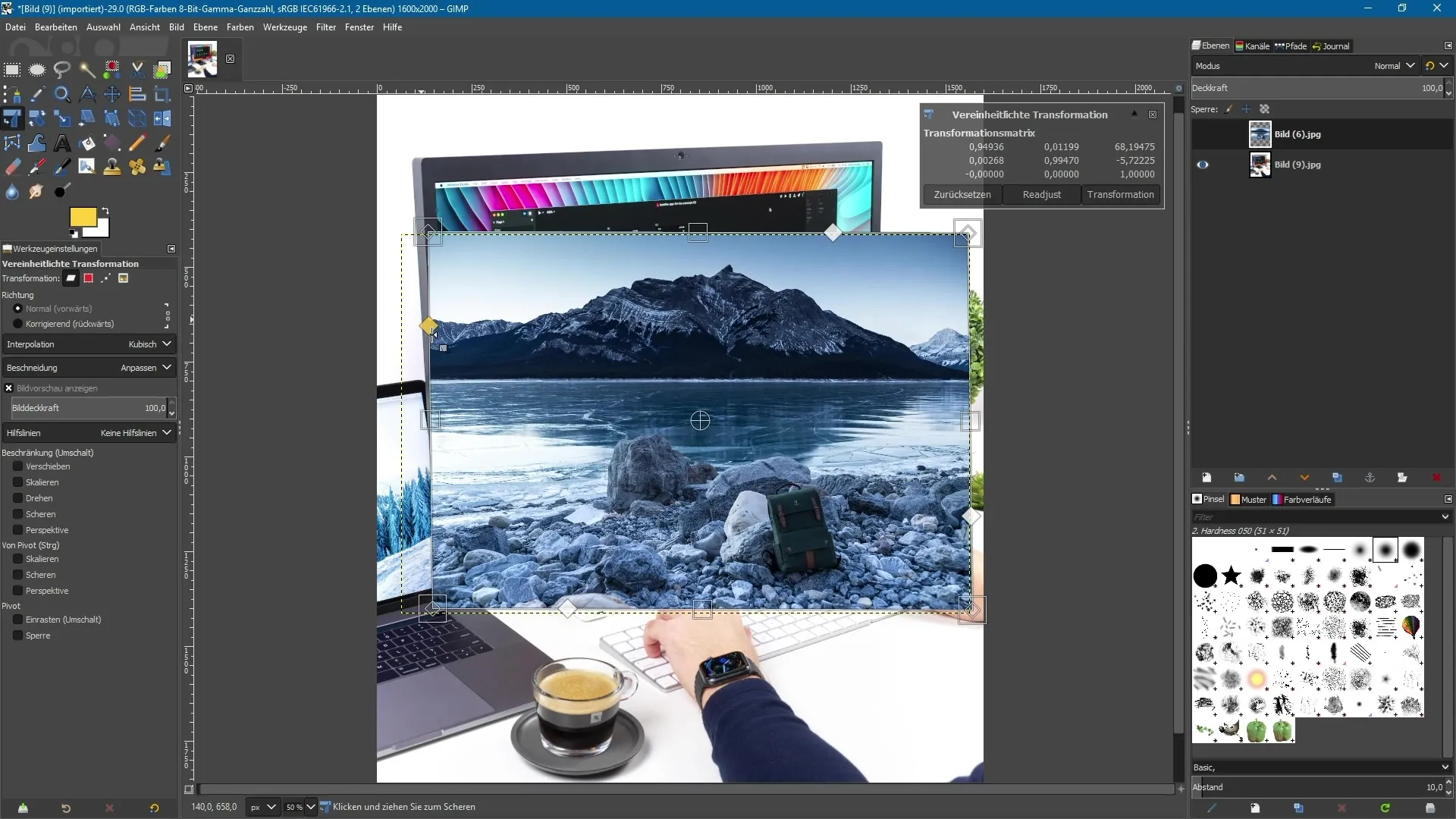
Task: Enable Einrasten (Umschalt) pivot checkbox
Action: pos(18,620)
